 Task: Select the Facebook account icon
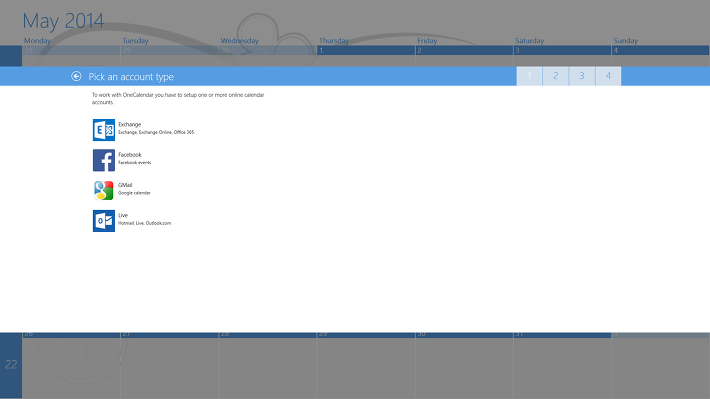pos(104,160)
